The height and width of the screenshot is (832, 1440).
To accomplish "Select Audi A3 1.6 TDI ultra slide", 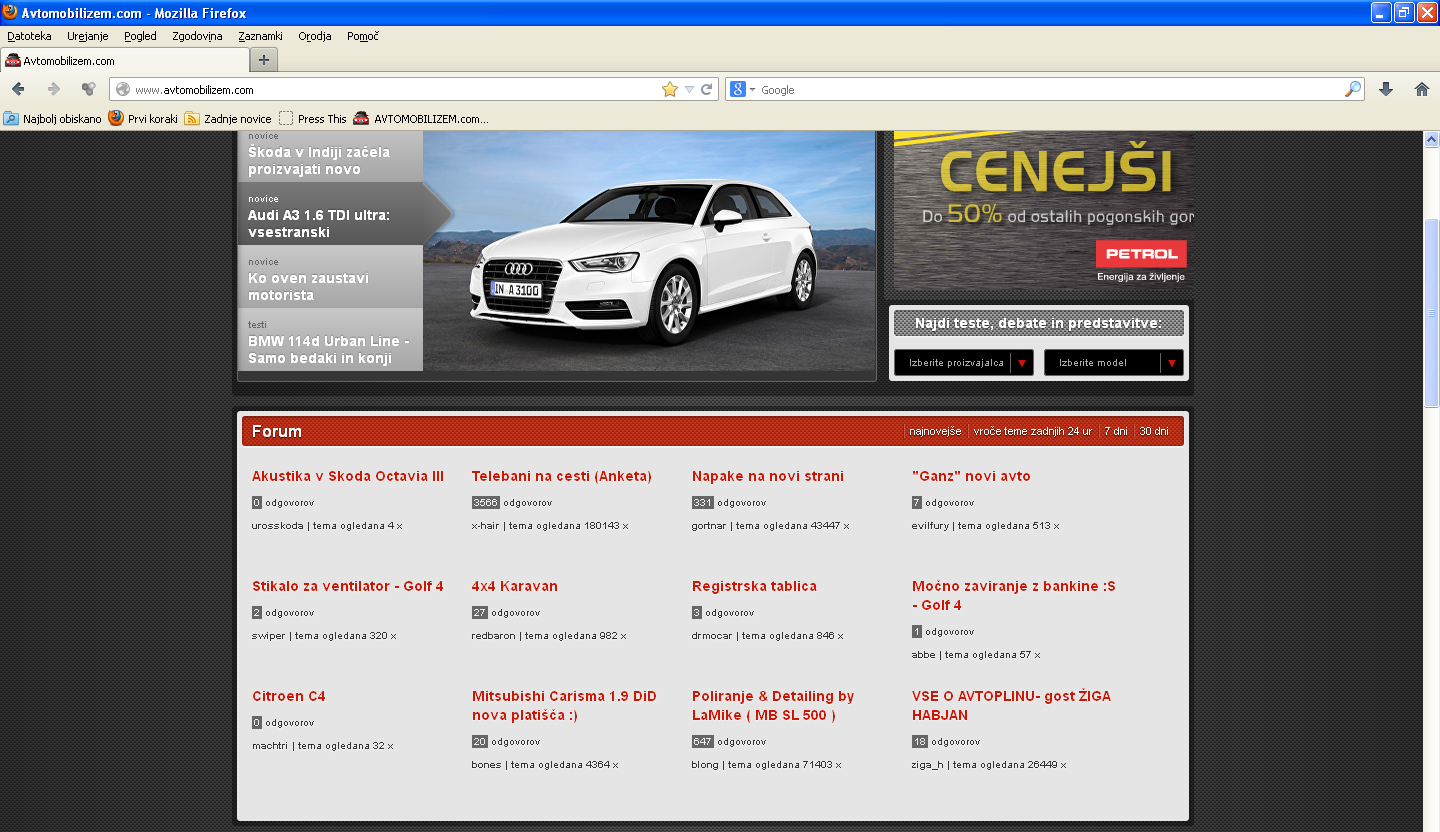I will 330,213.
